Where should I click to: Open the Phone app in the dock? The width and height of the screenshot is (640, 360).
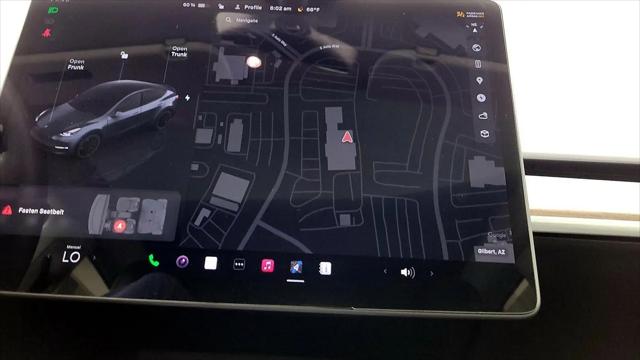coord(154,260)
